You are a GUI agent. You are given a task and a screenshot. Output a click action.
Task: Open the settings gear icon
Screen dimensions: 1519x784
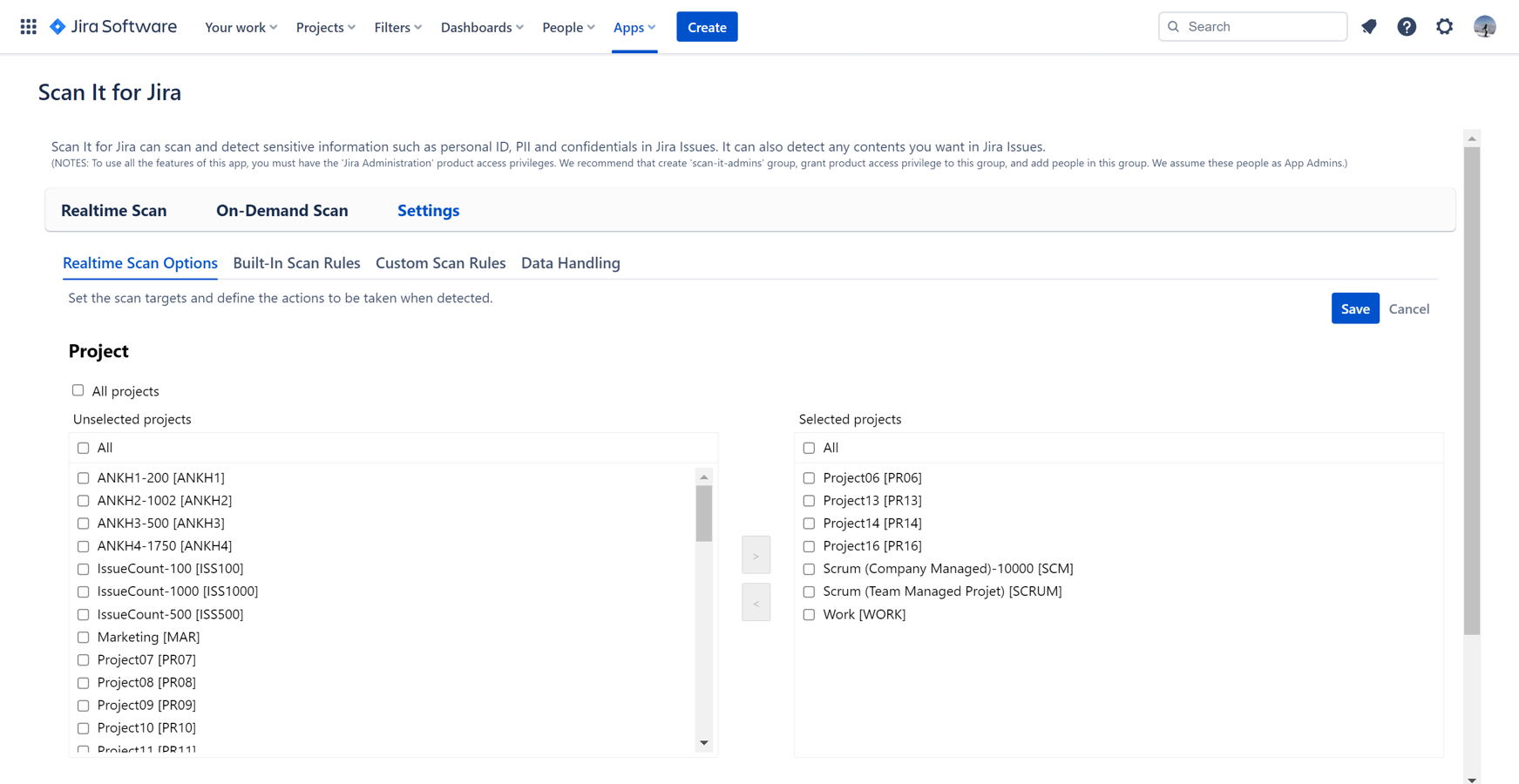1444,27
